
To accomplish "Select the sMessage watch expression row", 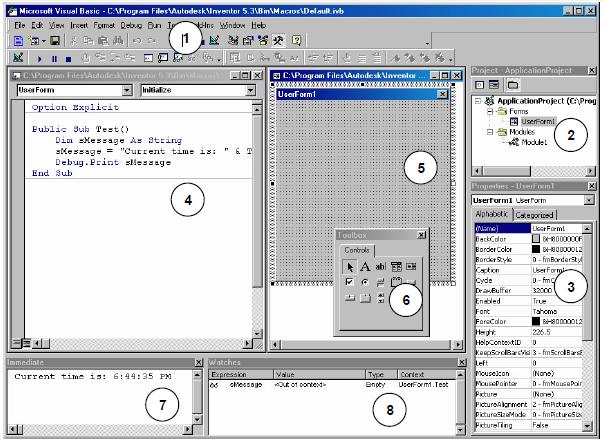I will pyautogui.click(x=334, y=385).
